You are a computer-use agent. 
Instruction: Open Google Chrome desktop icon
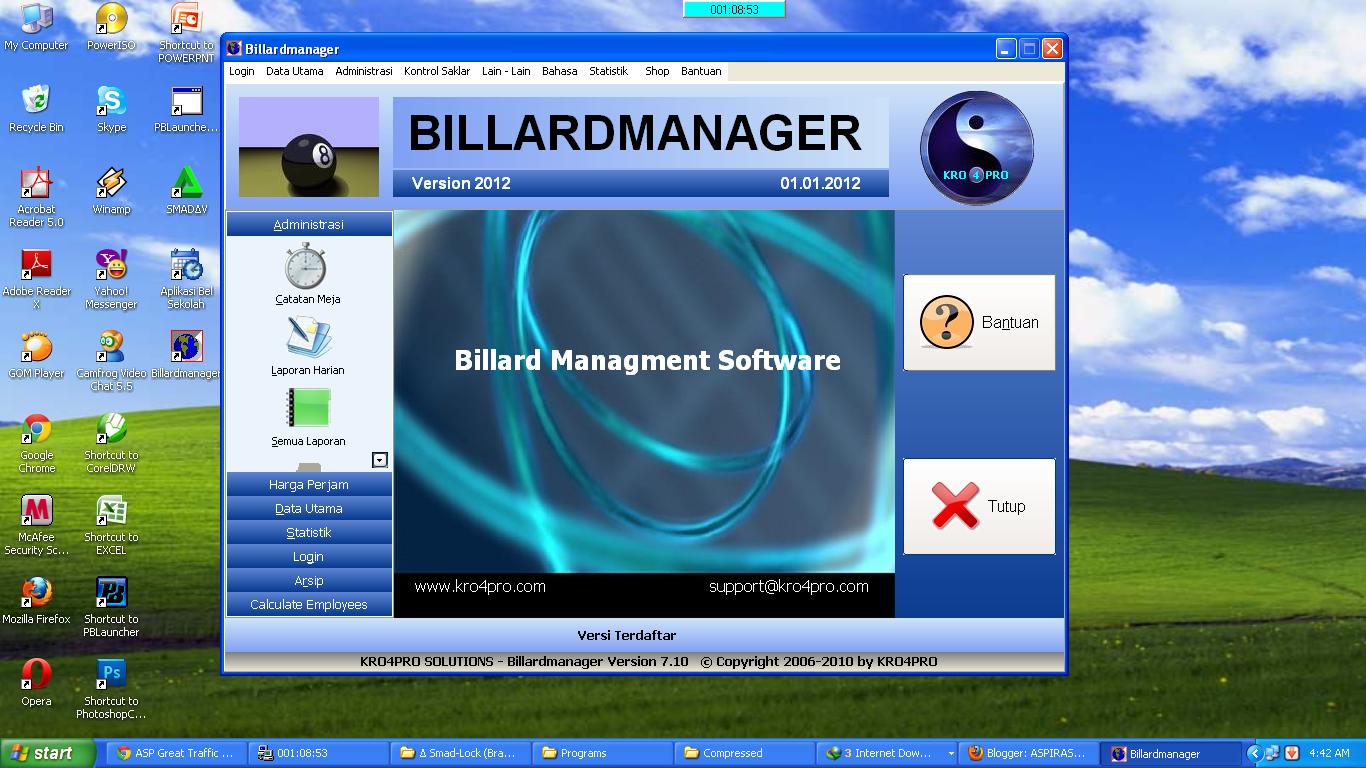tap(36, 443)
